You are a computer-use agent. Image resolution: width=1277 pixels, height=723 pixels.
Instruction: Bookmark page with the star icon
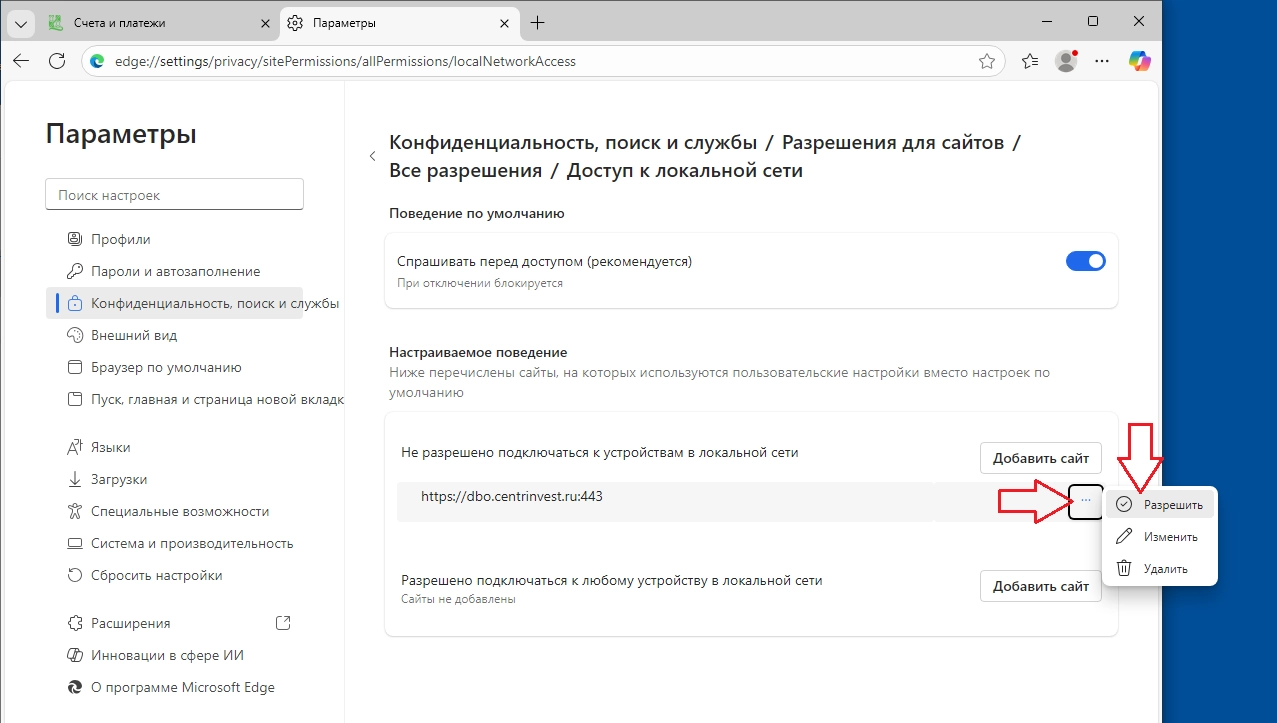coord(986,61)
